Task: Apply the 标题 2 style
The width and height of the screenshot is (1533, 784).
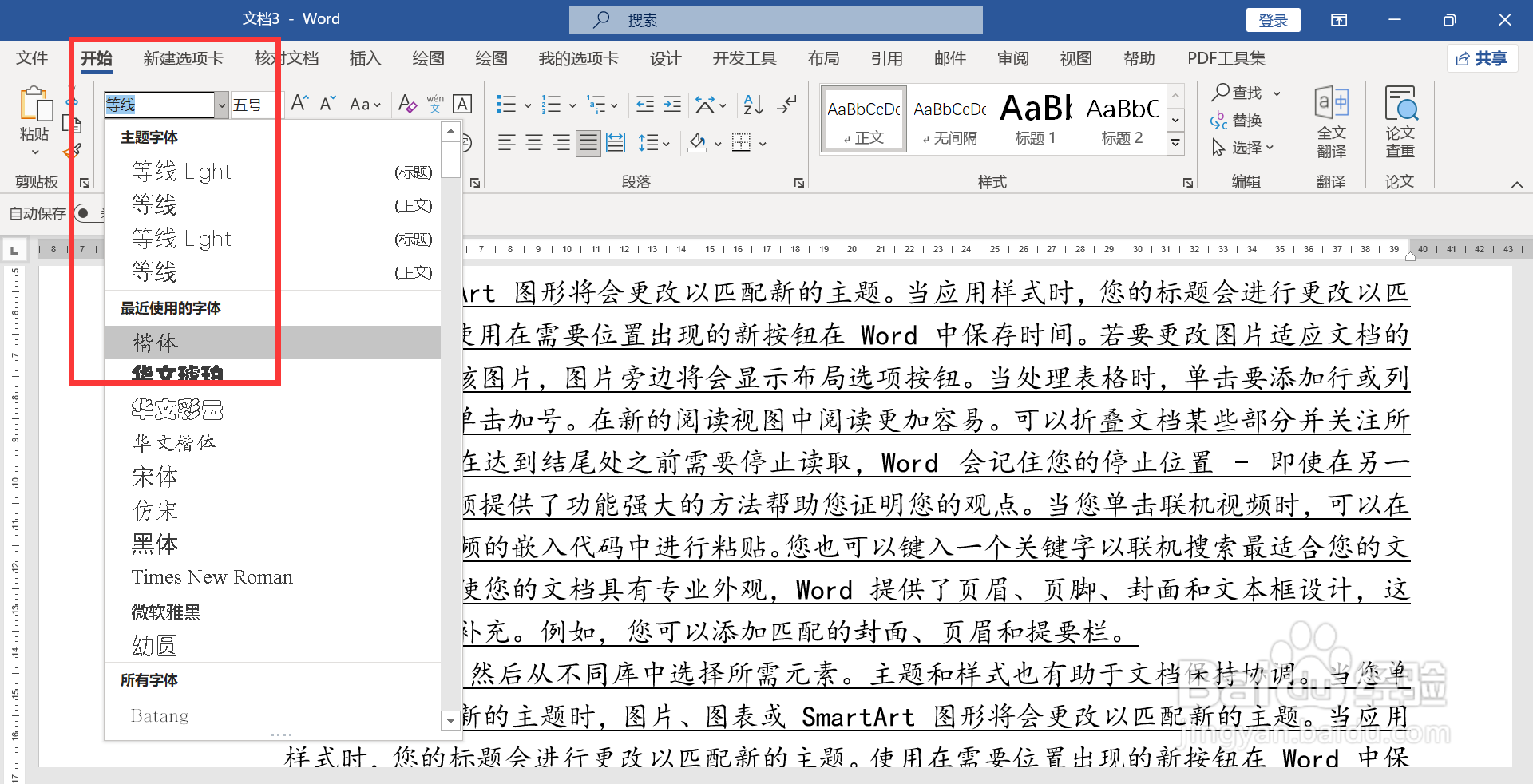Action: click(1122, 118)
